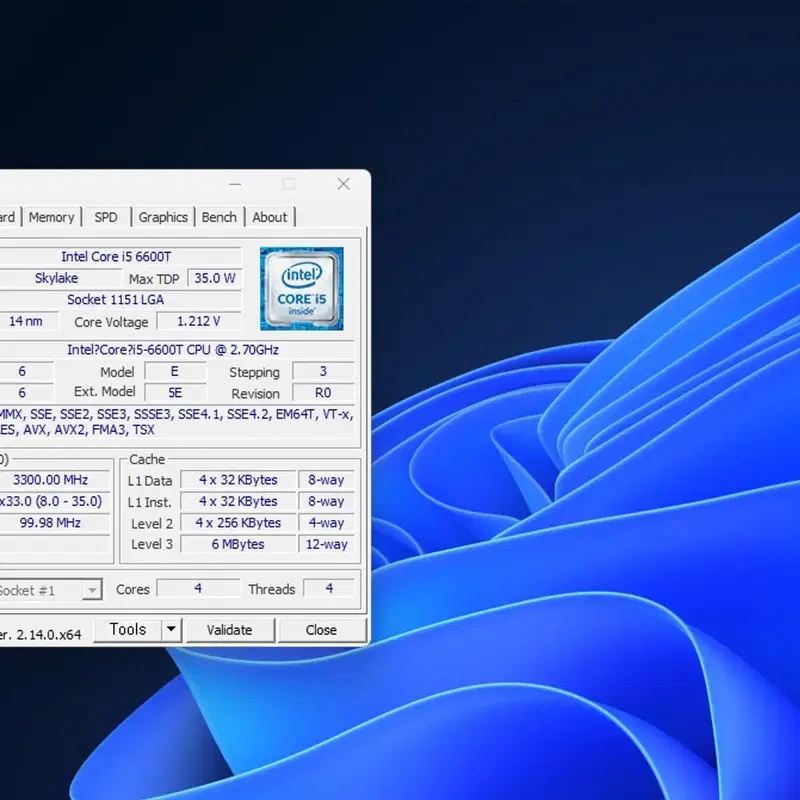Expand the Tools dropdown arrow
Image resolution: width=800 pixels, height=800 pixels.
172,630
